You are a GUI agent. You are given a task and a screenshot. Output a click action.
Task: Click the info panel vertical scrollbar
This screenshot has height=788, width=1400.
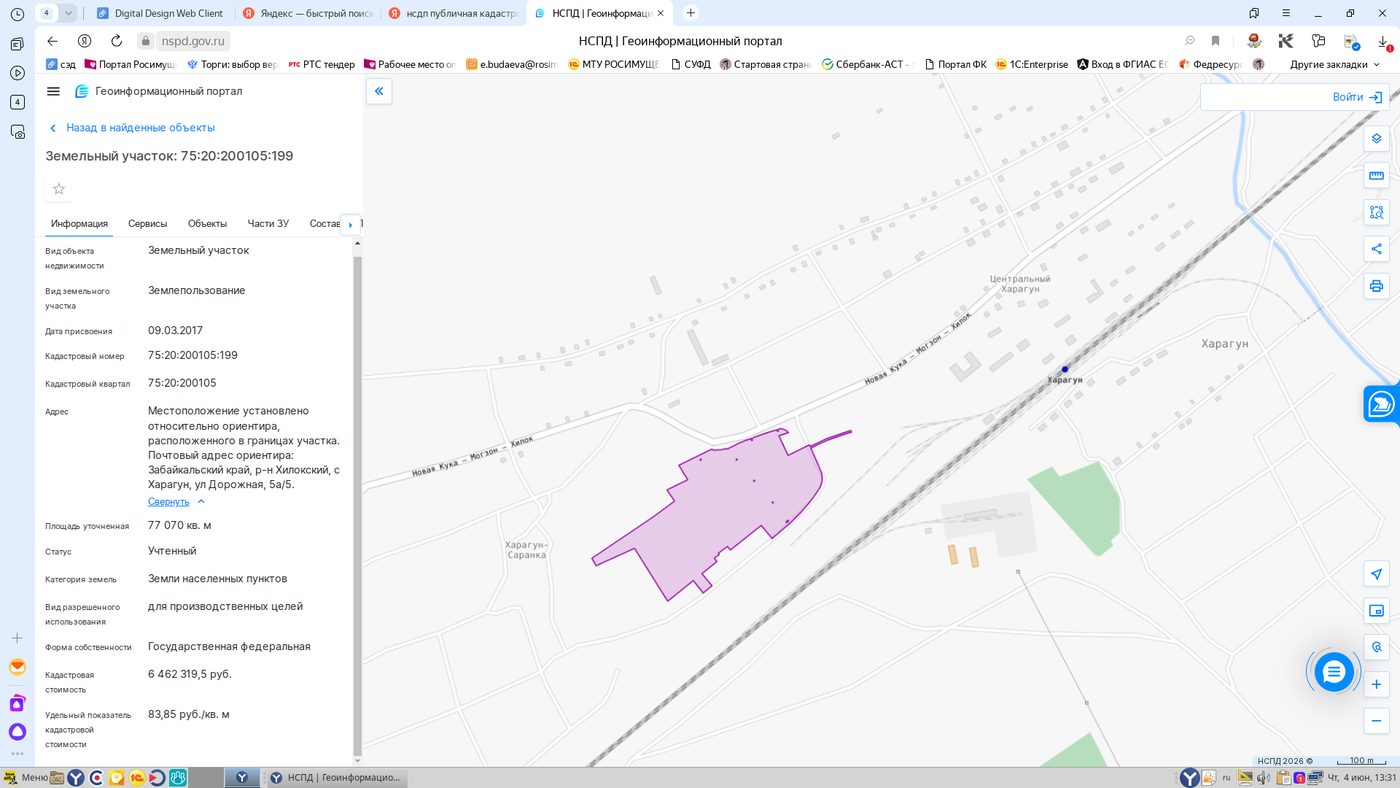coord(358,500)
